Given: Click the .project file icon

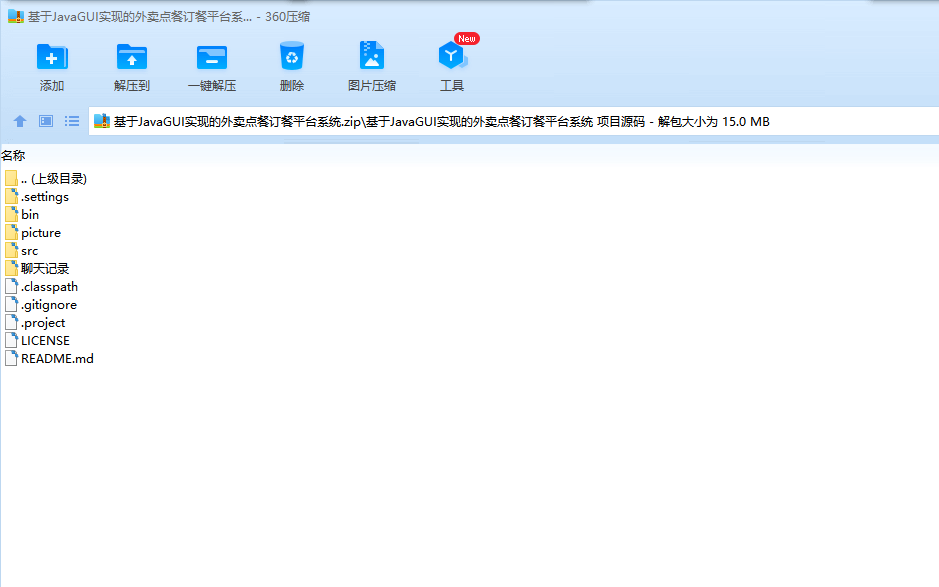Looking at the screenshot, I should [11, 322].
